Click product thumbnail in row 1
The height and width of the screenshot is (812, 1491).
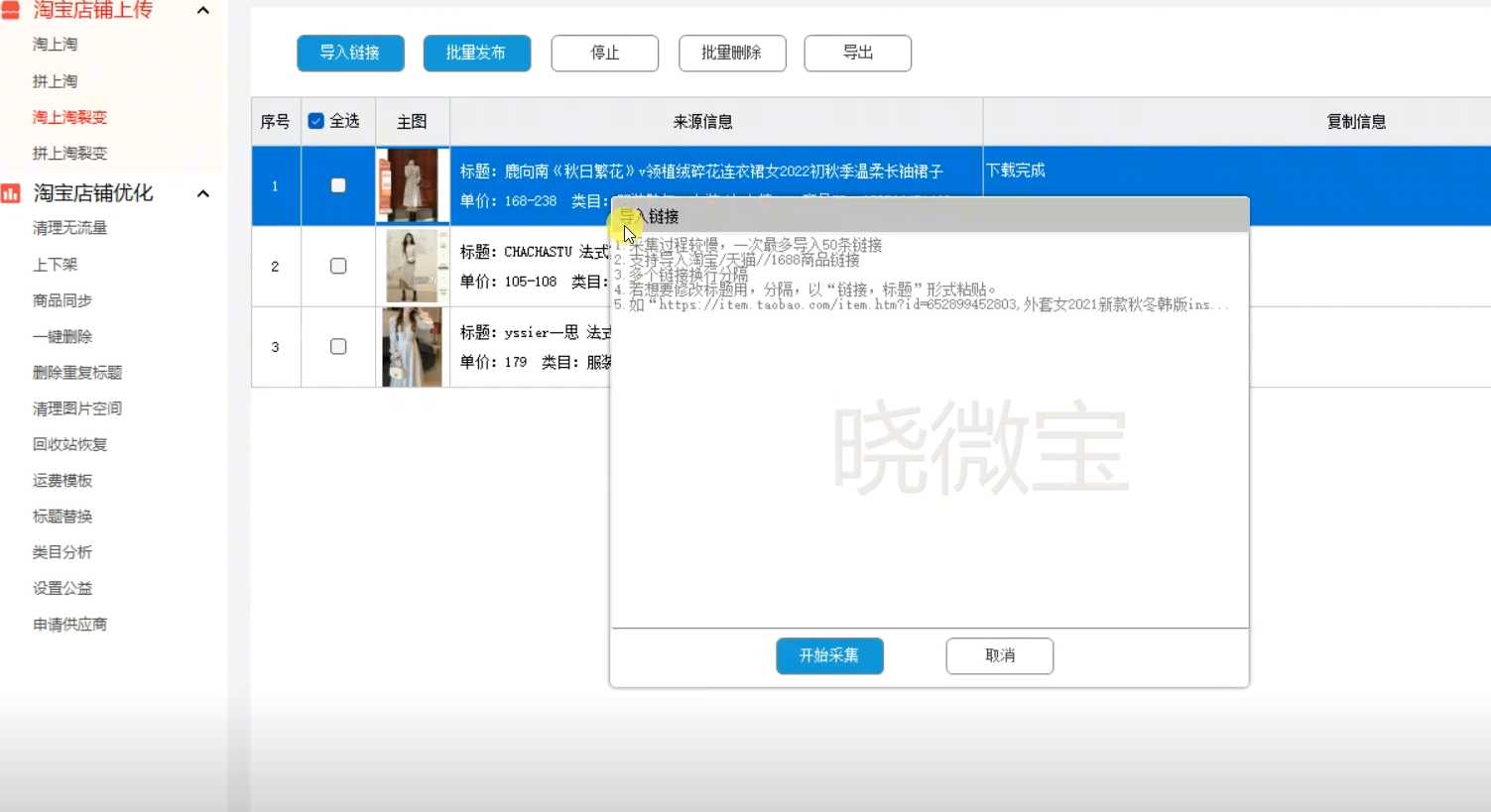(x=413, y=185)
